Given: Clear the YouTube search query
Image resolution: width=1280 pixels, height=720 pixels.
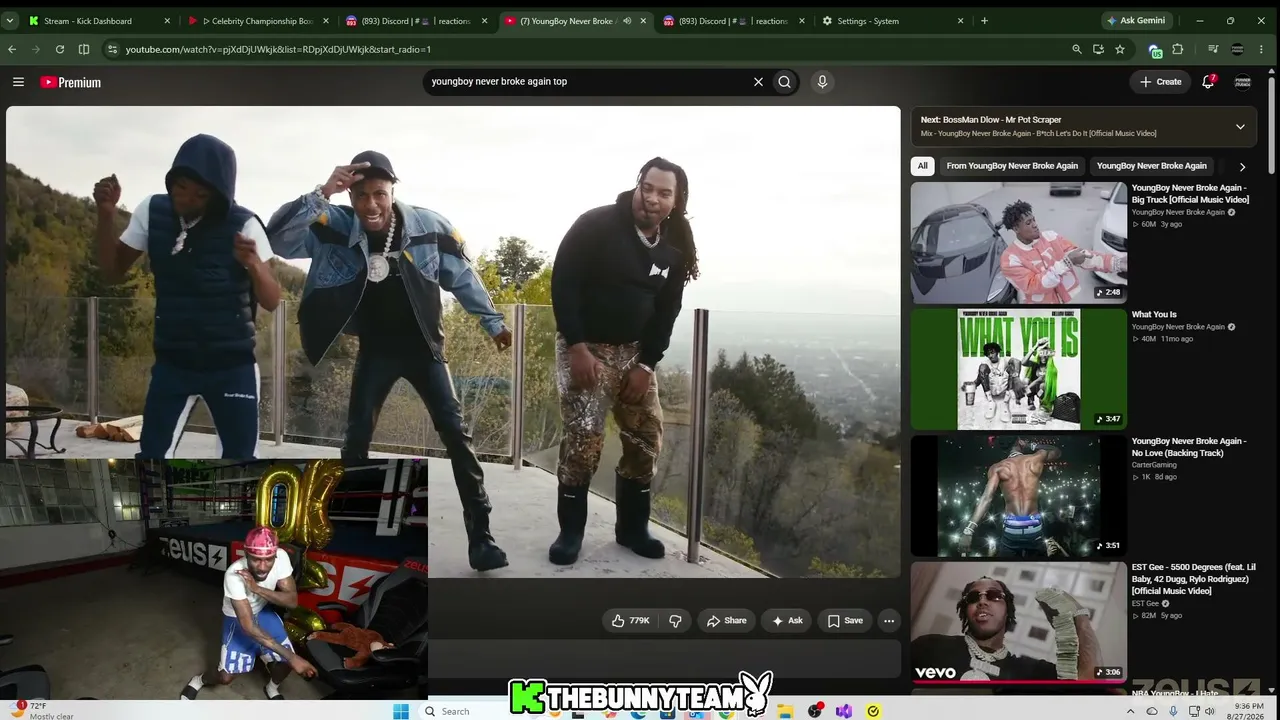Looking at the screenshot, I should [x=758, y=82].
